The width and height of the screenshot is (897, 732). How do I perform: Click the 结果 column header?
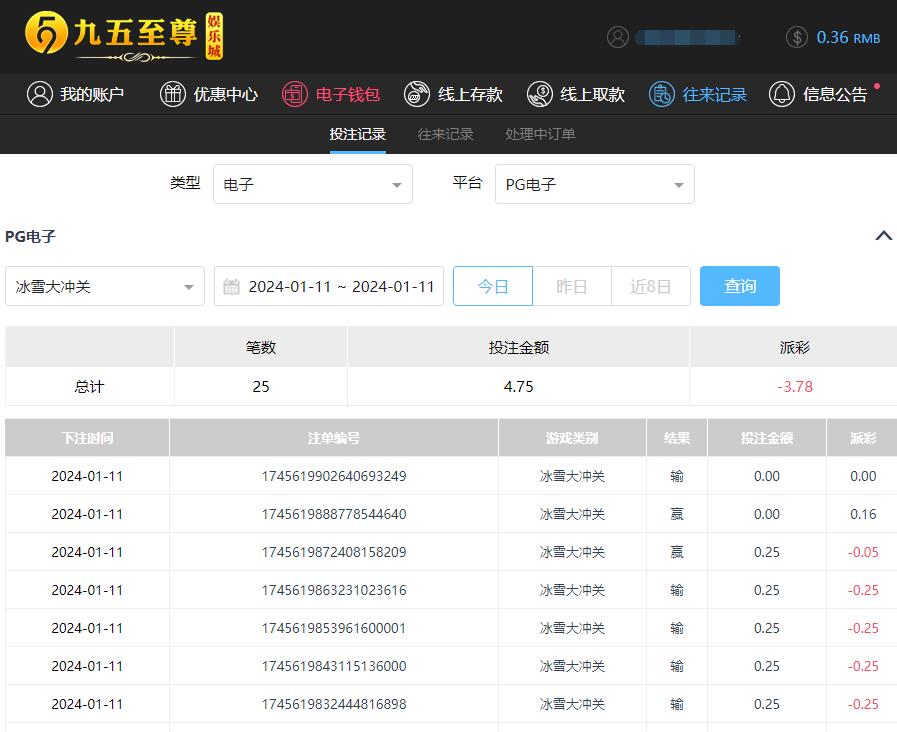pyautogui.click(x=677, y=438)
